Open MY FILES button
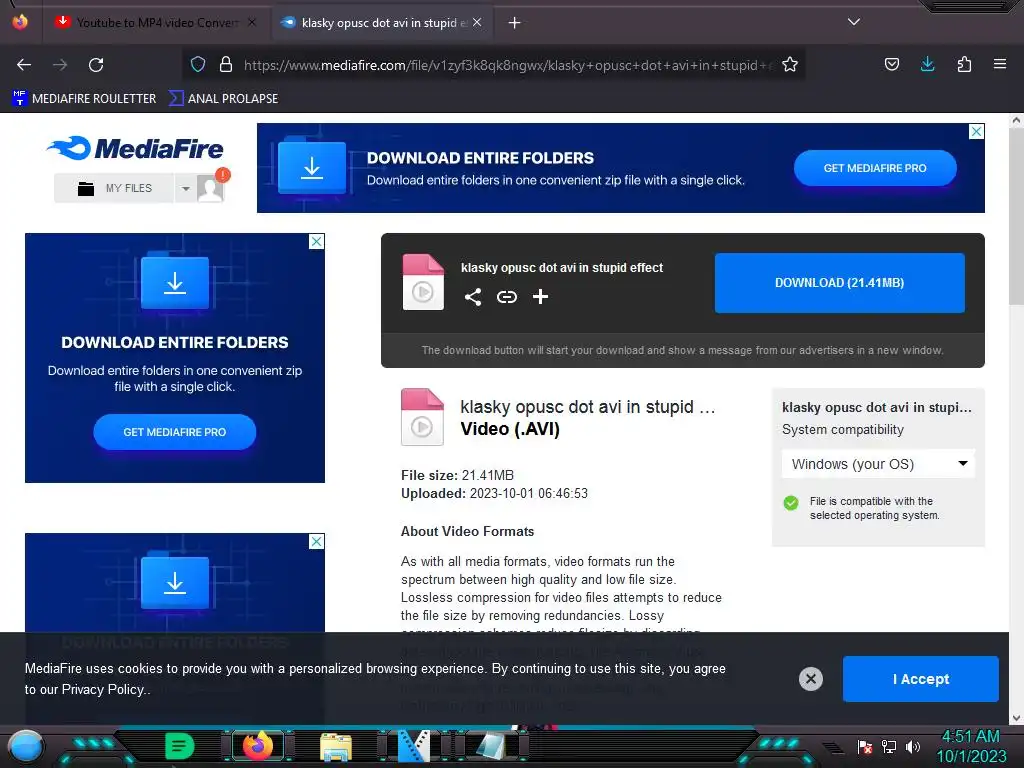 pyautogui.click(x=114, y=188)
